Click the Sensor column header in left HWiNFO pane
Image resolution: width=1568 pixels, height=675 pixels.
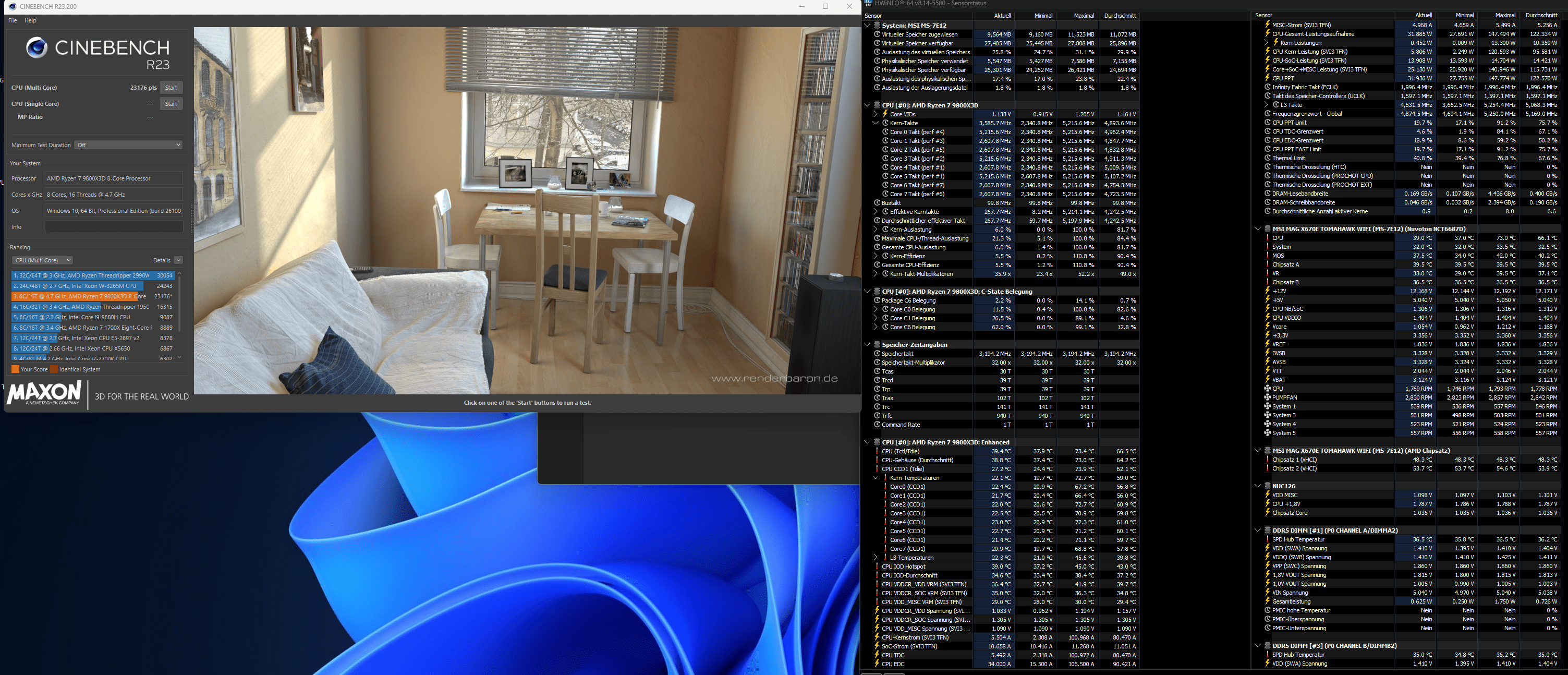click(x=917, y=16)
